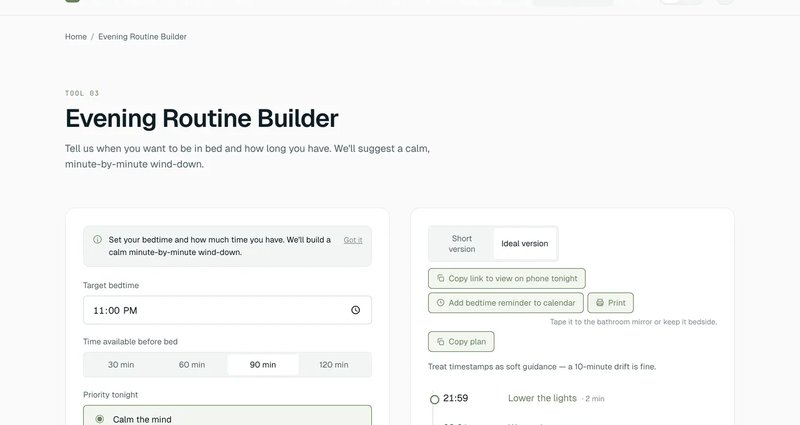
Task: Focus the Target bedtime input field
Action: (x=227, y=310)
